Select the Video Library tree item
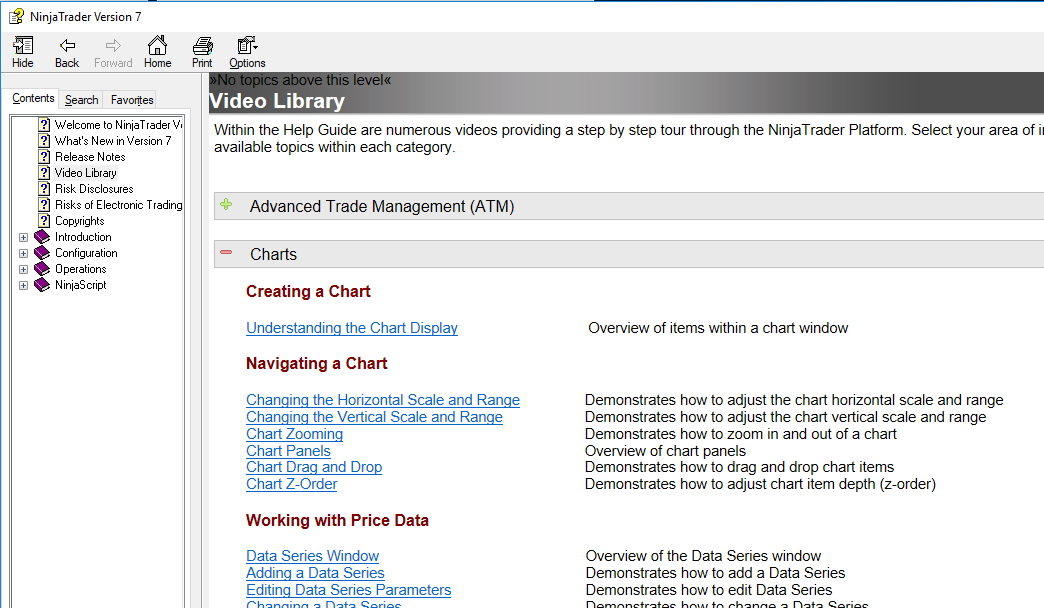The width and height of the screenshot is (1044, 608). pos(86,172)
